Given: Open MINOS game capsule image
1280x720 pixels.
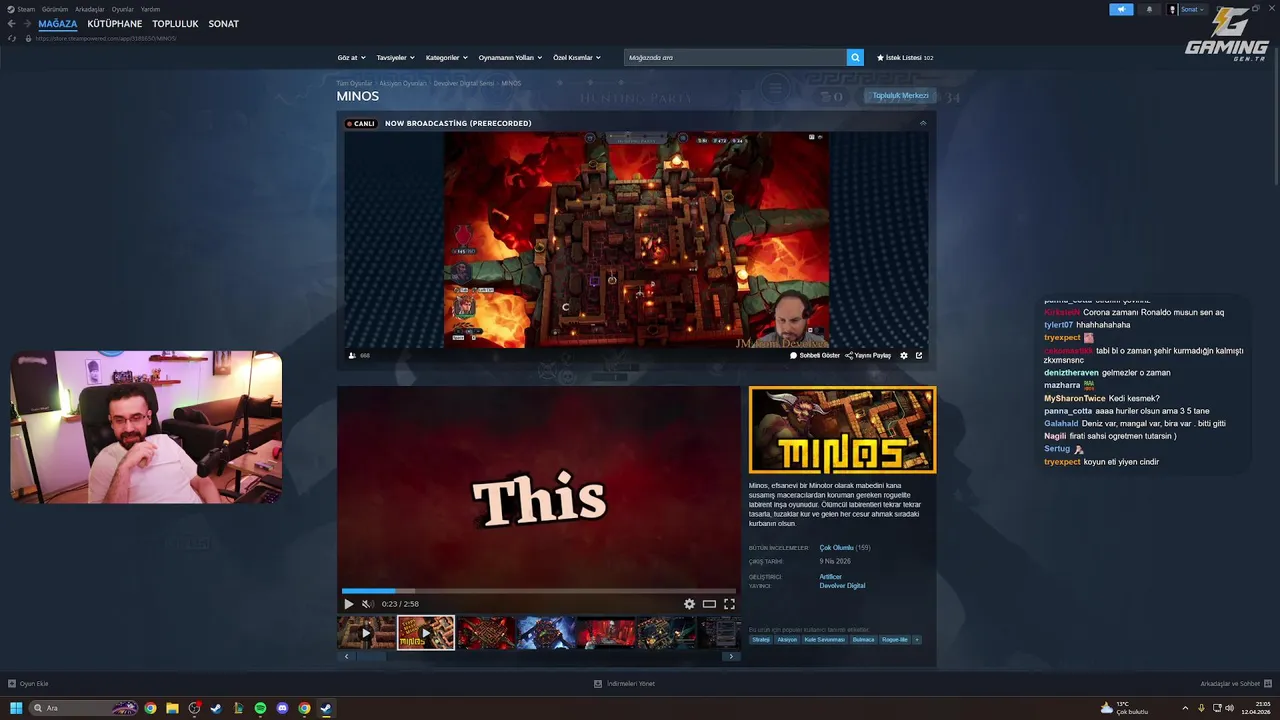Looking at the screenshot, I should (x=842, y=430).
